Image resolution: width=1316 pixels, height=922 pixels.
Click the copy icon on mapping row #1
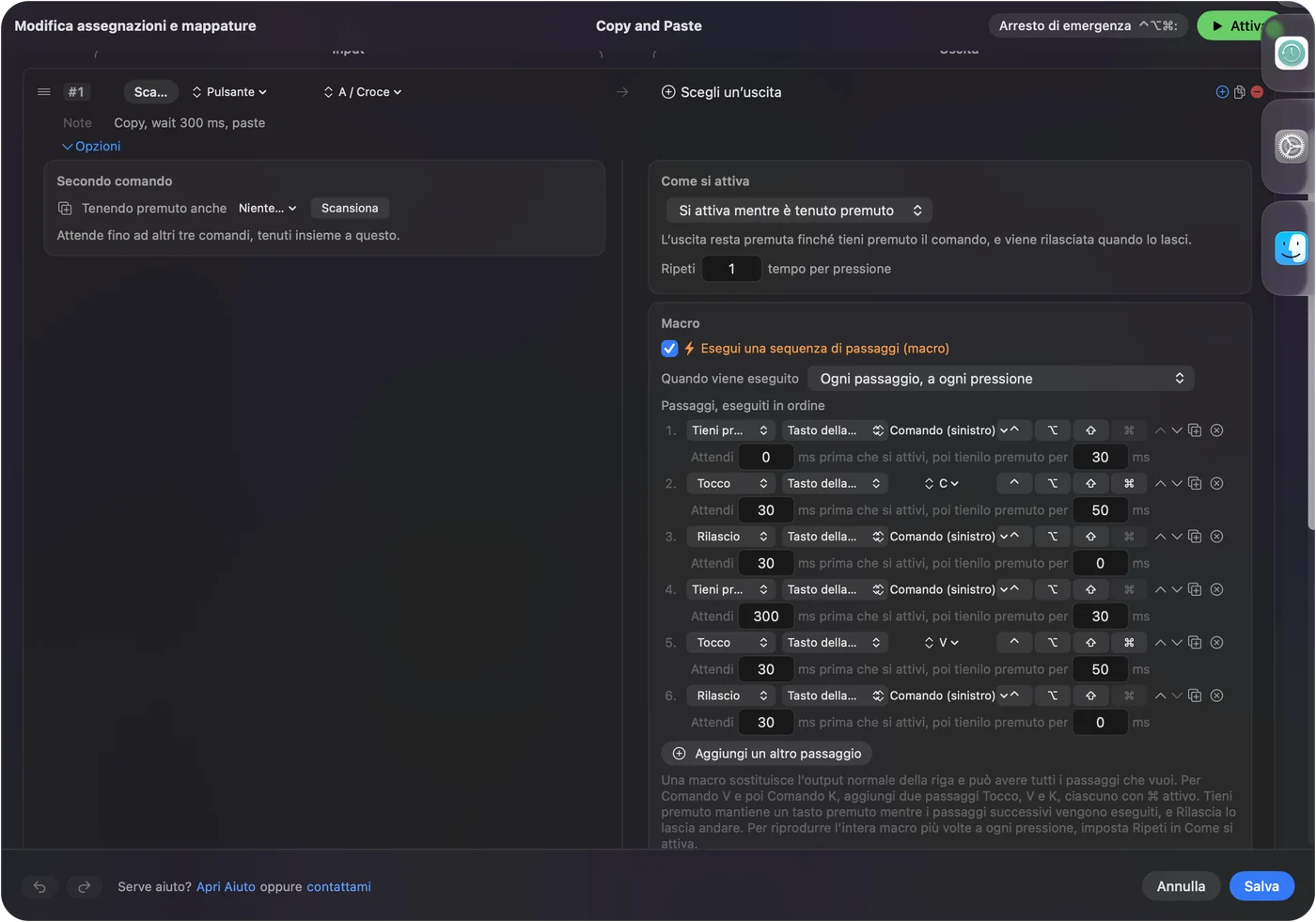pos(1240,92)
